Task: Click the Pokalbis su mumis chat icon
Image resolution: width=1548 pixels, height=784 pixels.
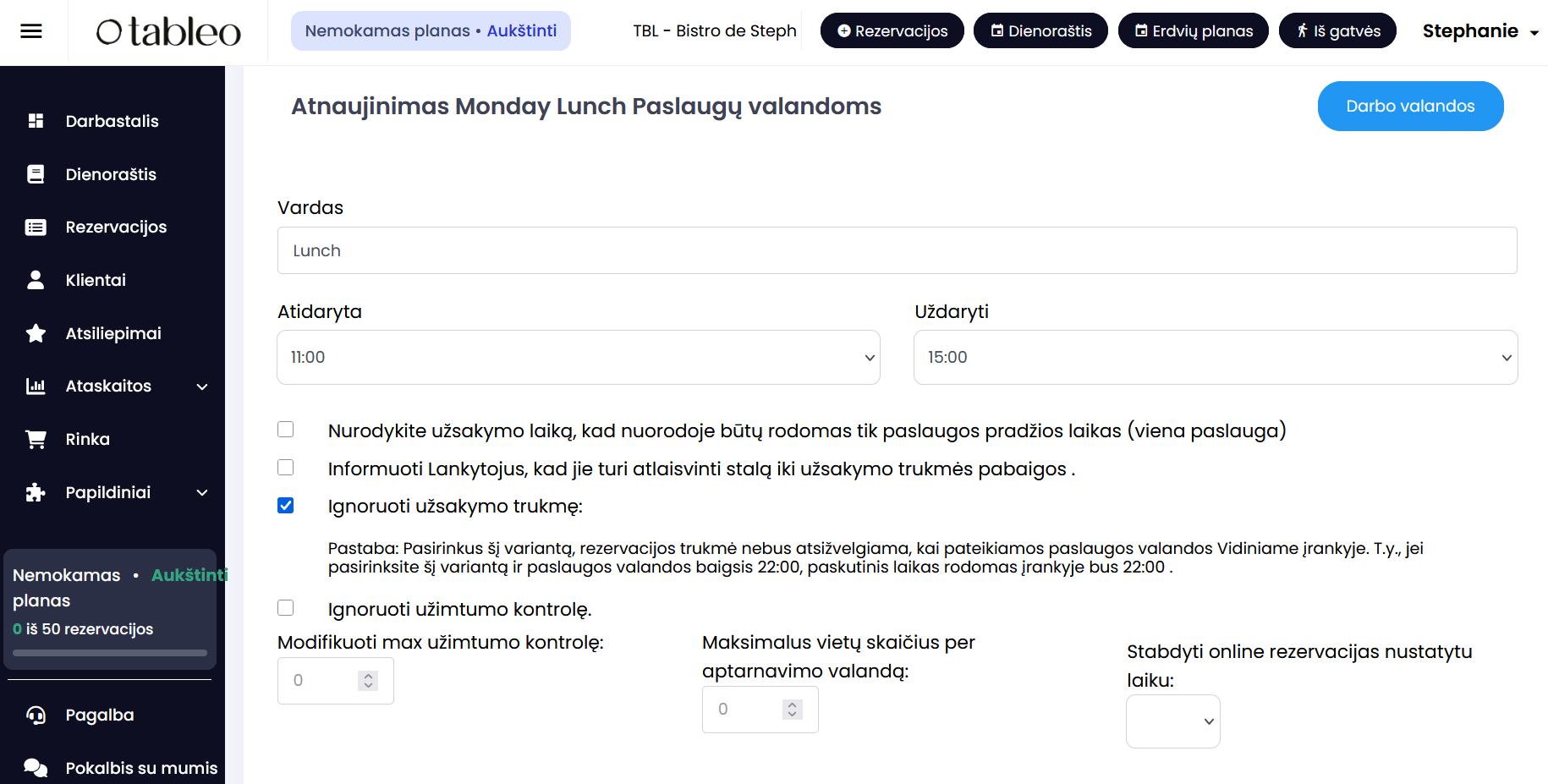Action: click(x=36, y=768)
